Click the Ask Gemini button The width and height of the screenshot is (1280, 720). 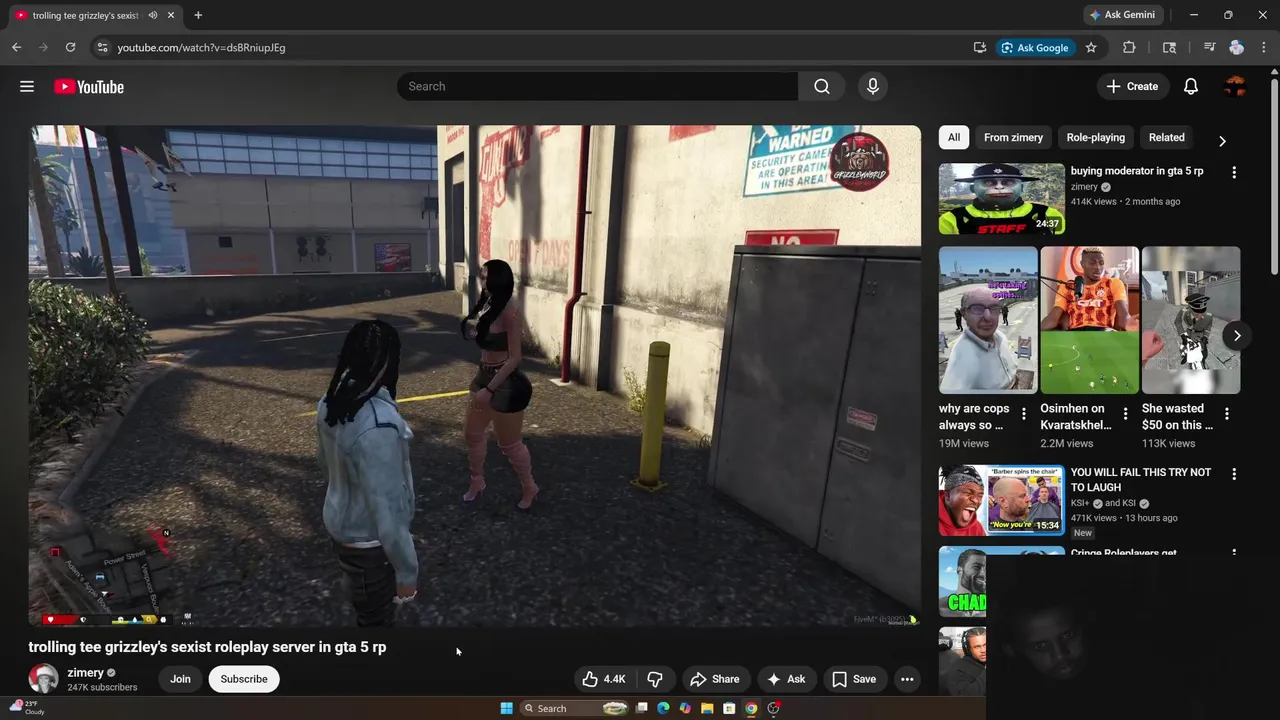[x=1123, y=15]
